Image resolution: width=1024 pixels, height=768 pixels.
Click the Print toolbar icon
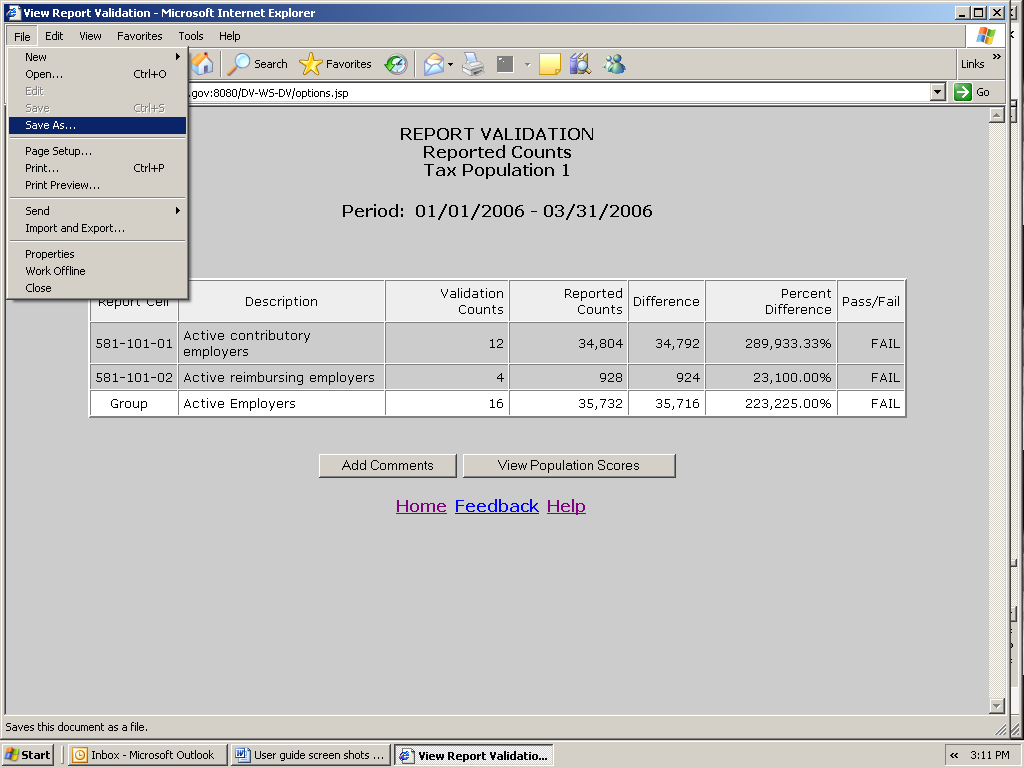(x=473, y=64)
